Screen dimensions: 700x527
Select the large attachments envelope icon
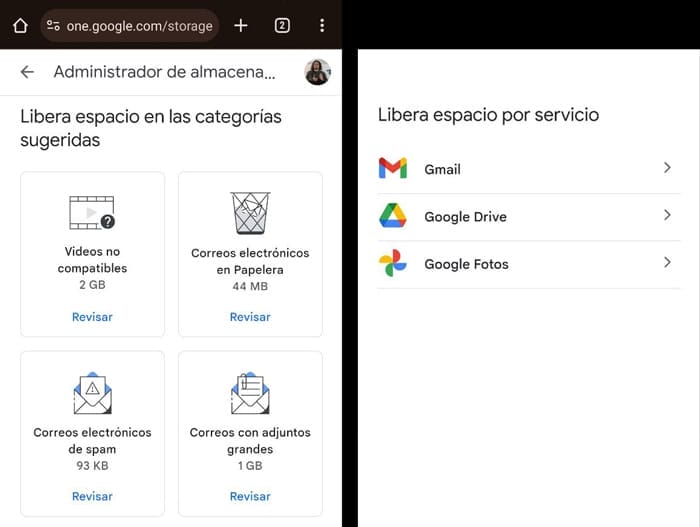pos(250,394)
